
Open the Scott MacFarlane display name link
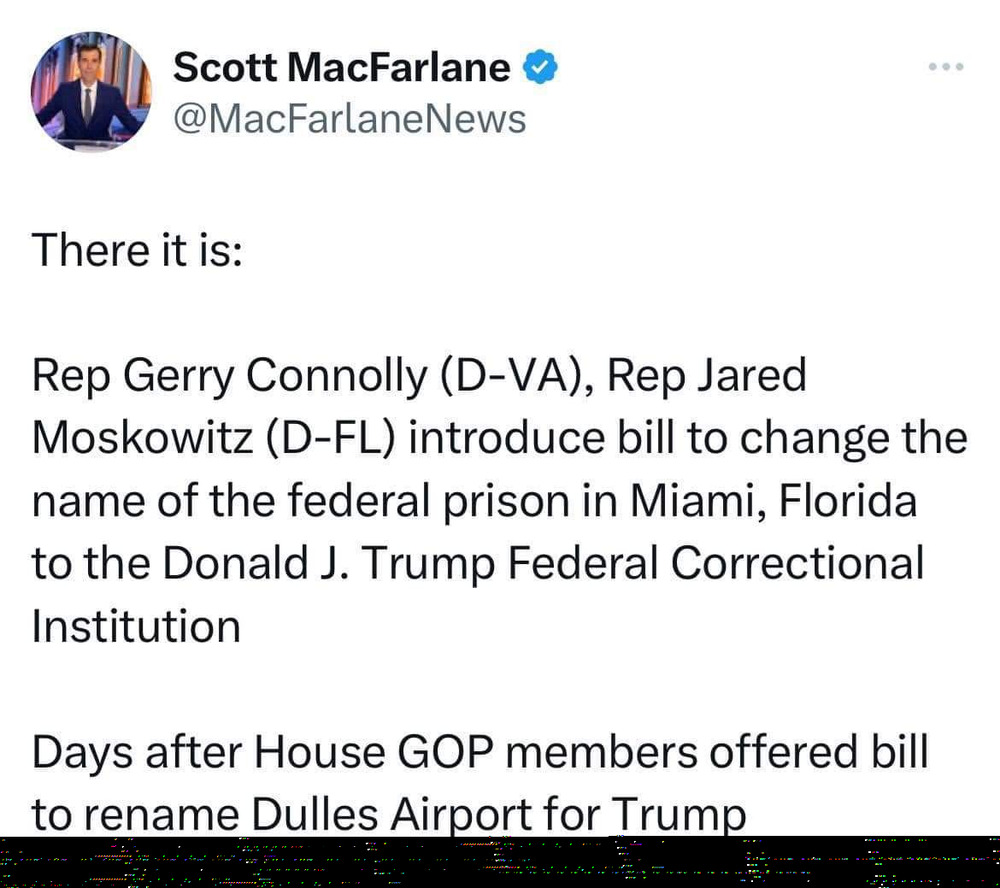click(x=341, y=67)
